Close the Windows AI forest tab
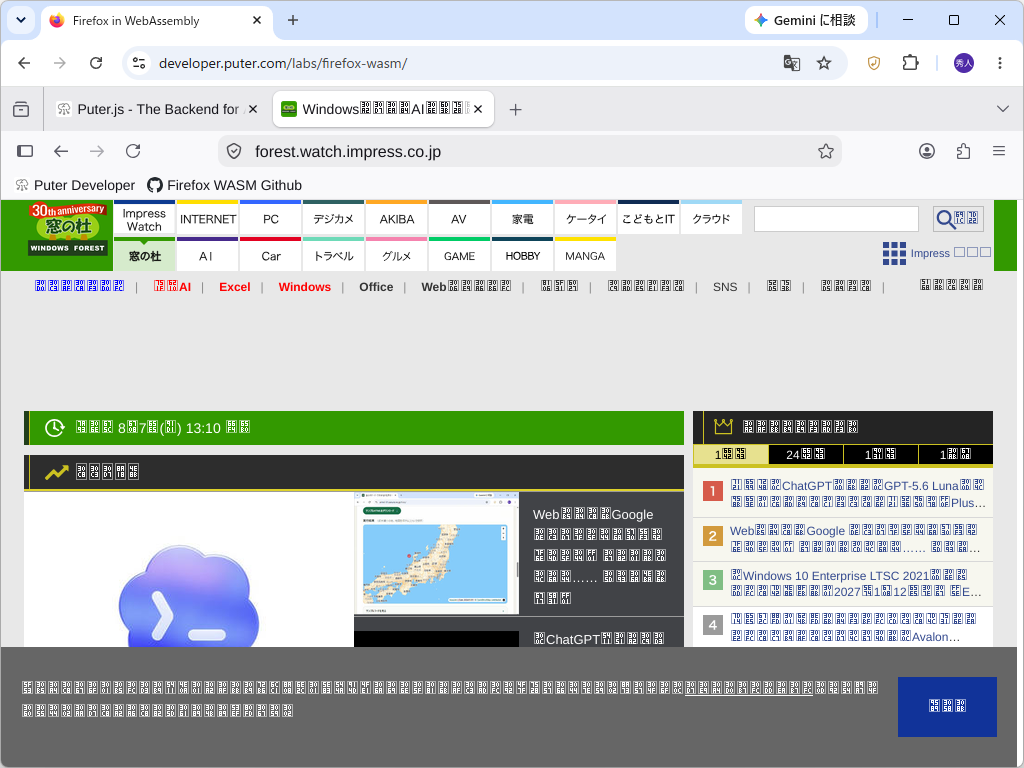This screenshot has width=1024, height=768. pos(478,109)
